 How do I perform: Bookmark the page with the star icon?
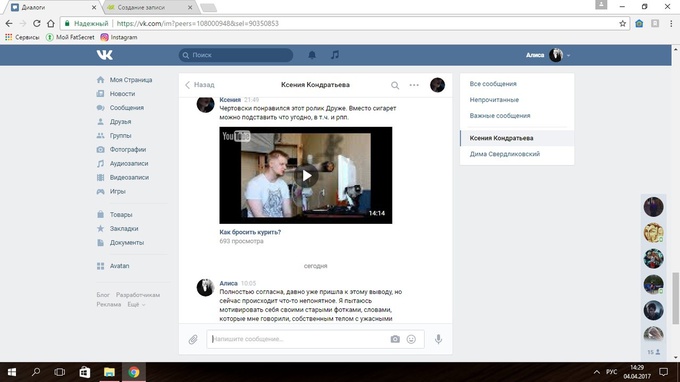[622, 23]
